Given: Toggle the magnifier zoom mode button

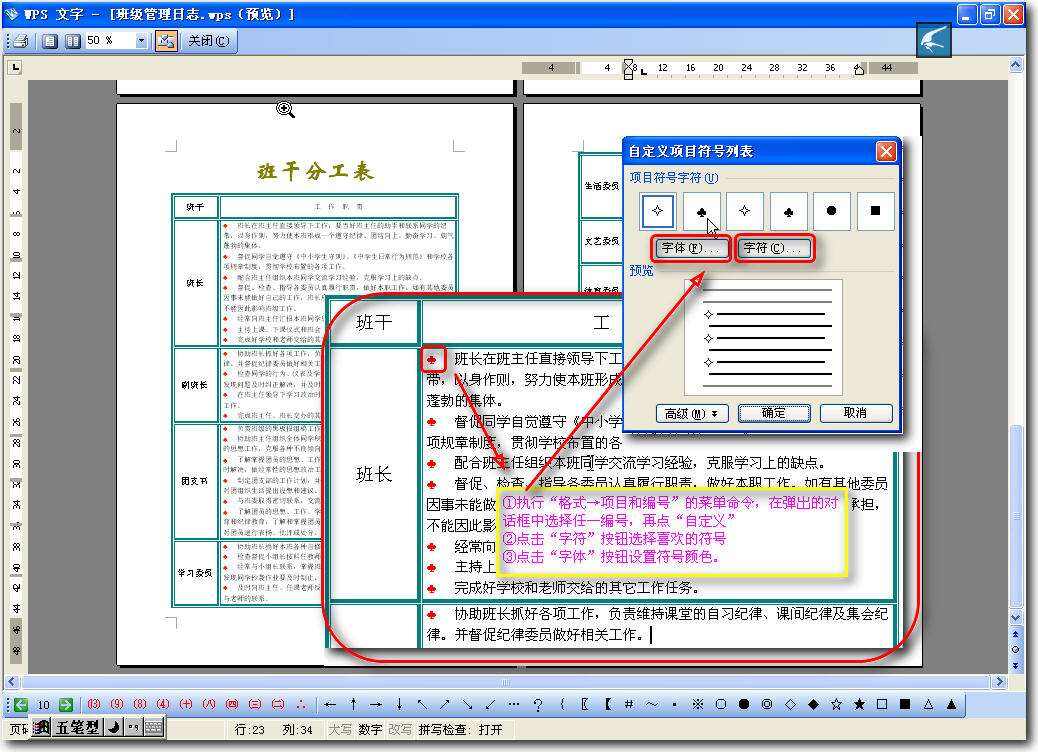Looking at the screenshot, I should [166, 41].
